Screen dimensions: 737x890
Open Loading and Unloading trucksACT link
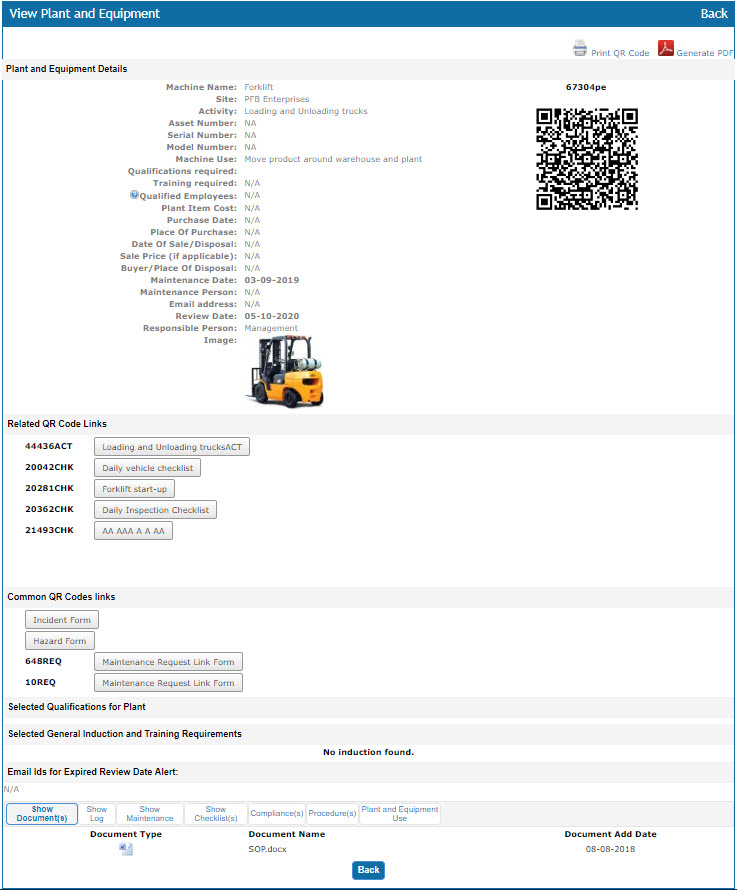(x=172, y=447)
